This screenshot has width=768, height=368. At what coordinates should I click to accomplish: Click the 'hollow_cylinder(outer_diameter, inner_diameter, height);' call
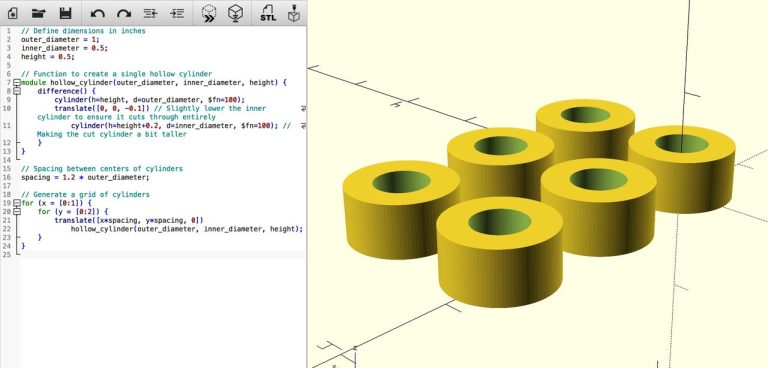click(187, 229)
